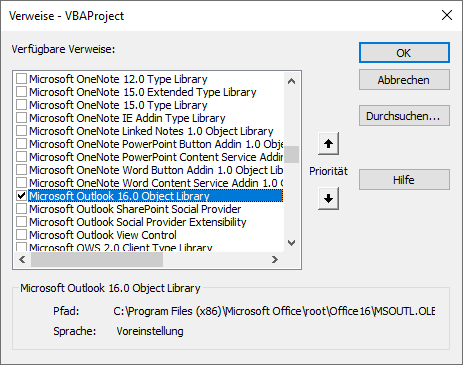Viewport: 463px width, 365px height.
Task: Enable OneNote Word Button Addin checkbox
Action: (x=22, y=170)
